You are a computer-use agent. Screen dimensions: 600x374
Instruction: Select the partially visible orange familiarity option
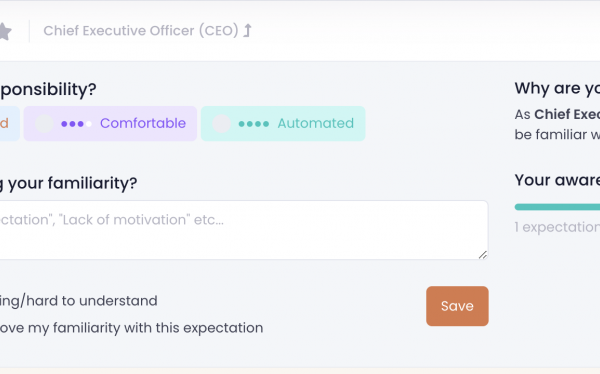tap(10, 123)
